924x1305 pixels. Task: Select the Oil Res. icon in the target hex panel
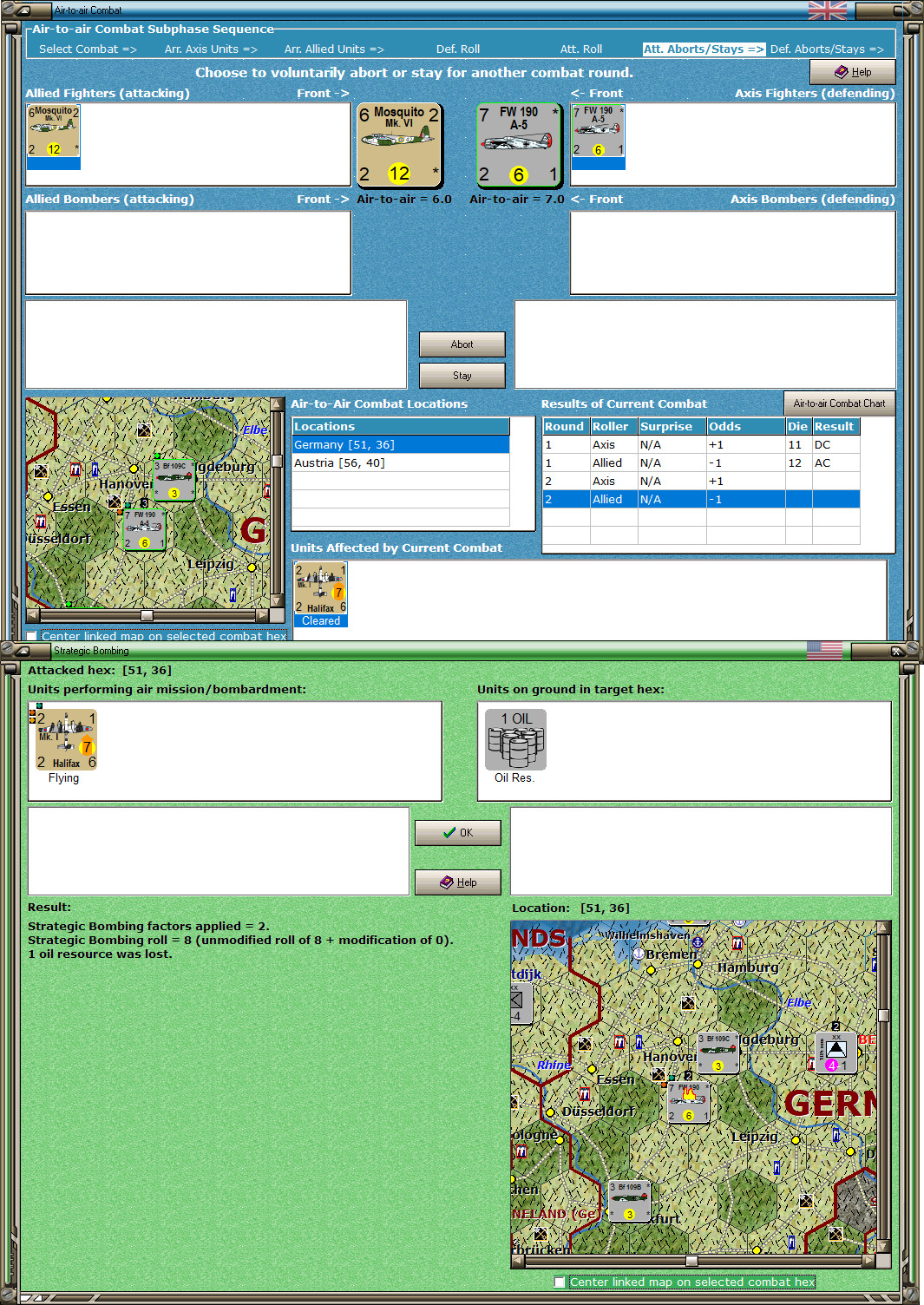click(514, 739)
